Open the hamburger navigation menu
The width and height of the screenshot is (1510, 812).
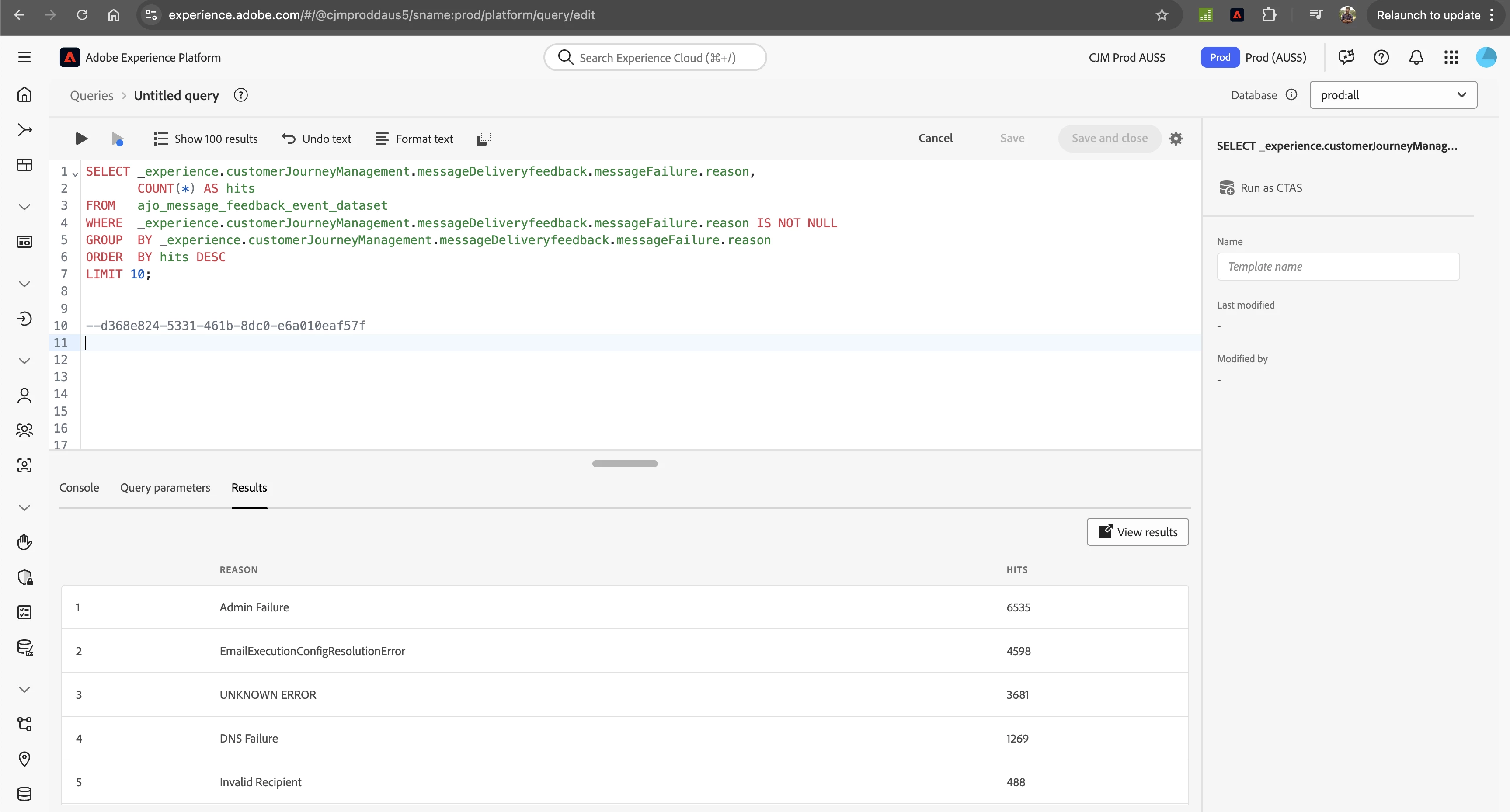[x=24, y=57]
